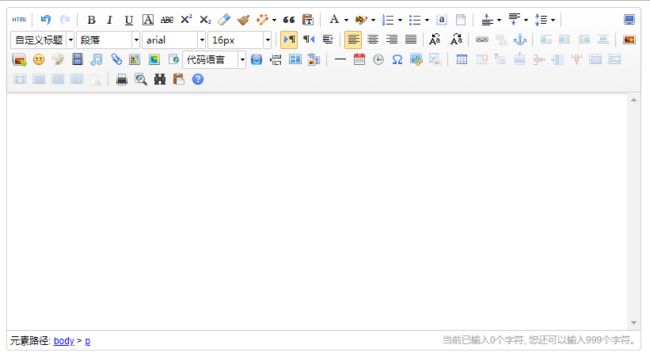Screen dimensions: 650x360
Task: Run the auto typeset wand
Action: (x=262, y=19)
